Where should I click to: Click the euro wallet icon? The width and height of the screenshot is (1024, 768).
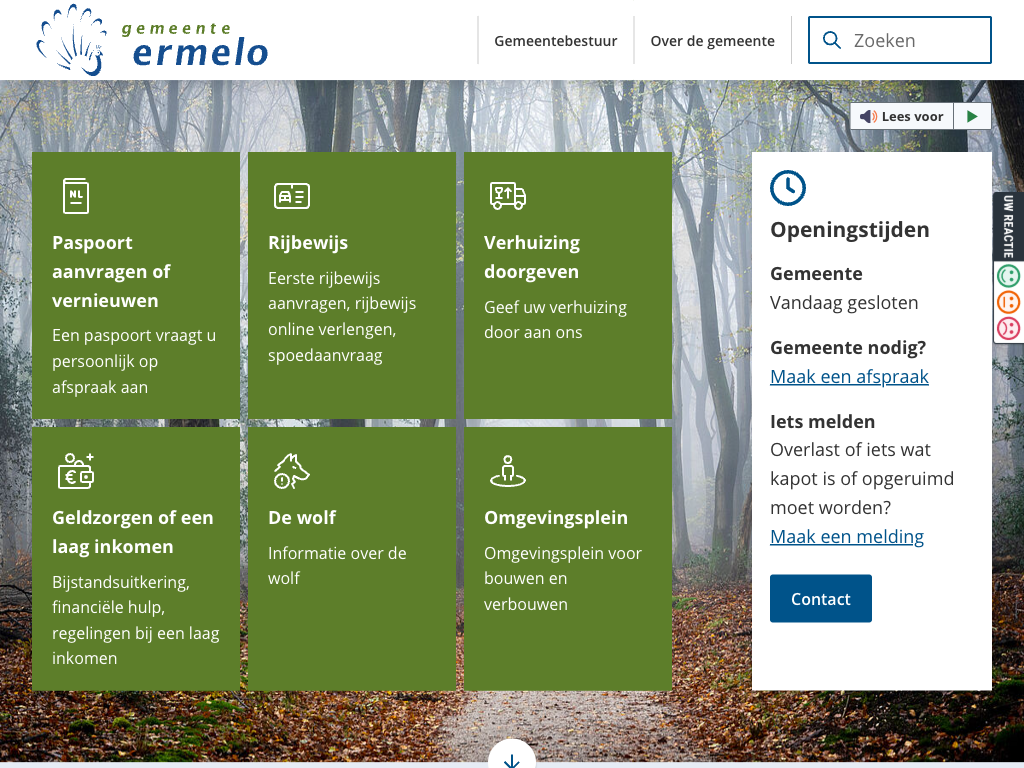[76, 471]
